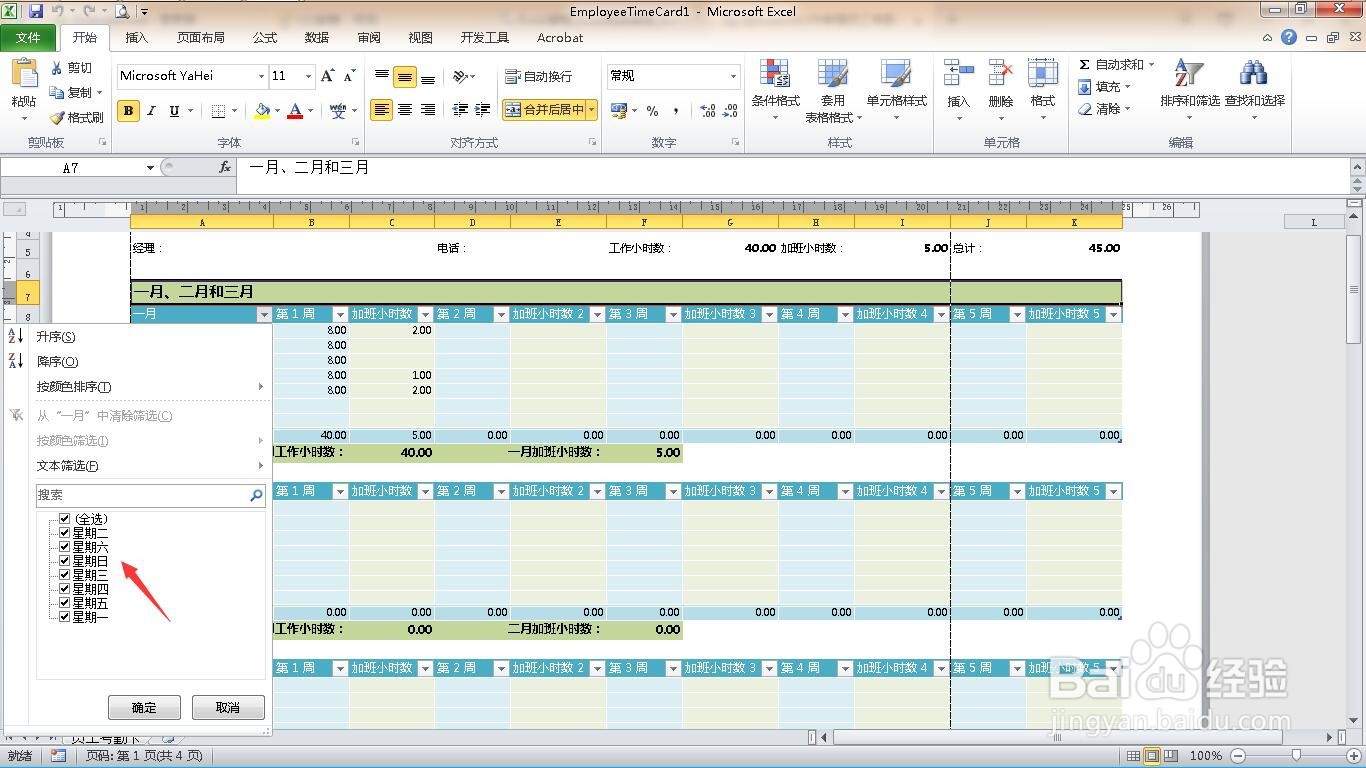This screenshot has height=768, width=1366.
Task: Open the font size dropdown
Action: click(308, 77)
